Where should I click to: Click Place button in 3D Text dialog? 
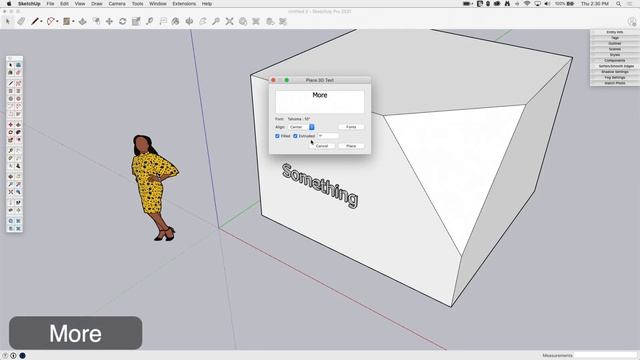point(351,146)
